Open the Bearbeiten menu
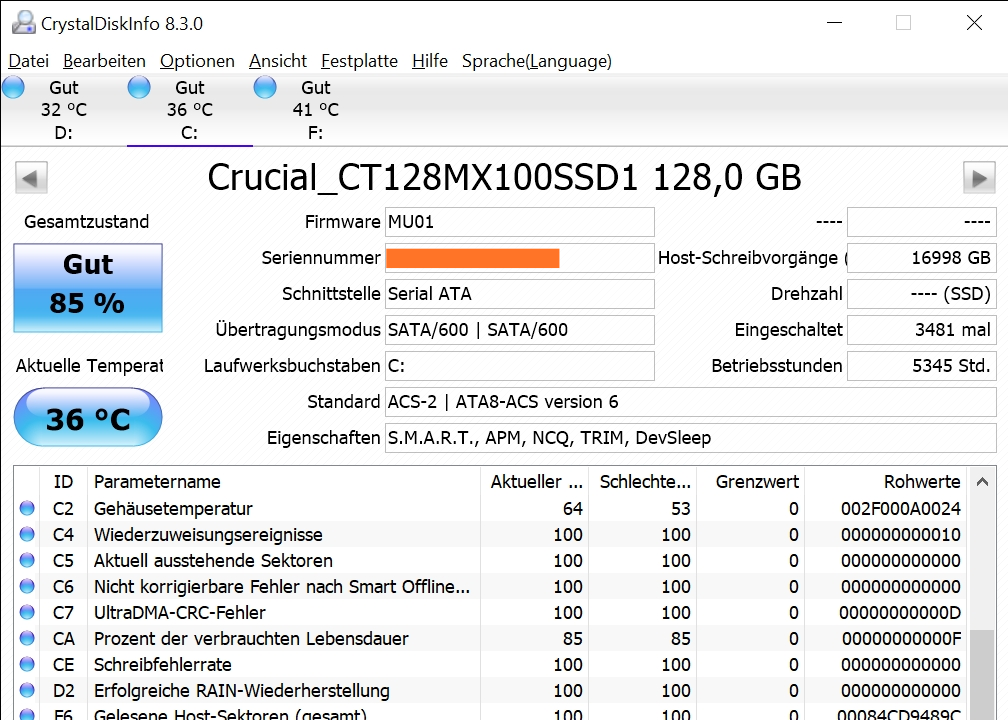 click(104, 61)
